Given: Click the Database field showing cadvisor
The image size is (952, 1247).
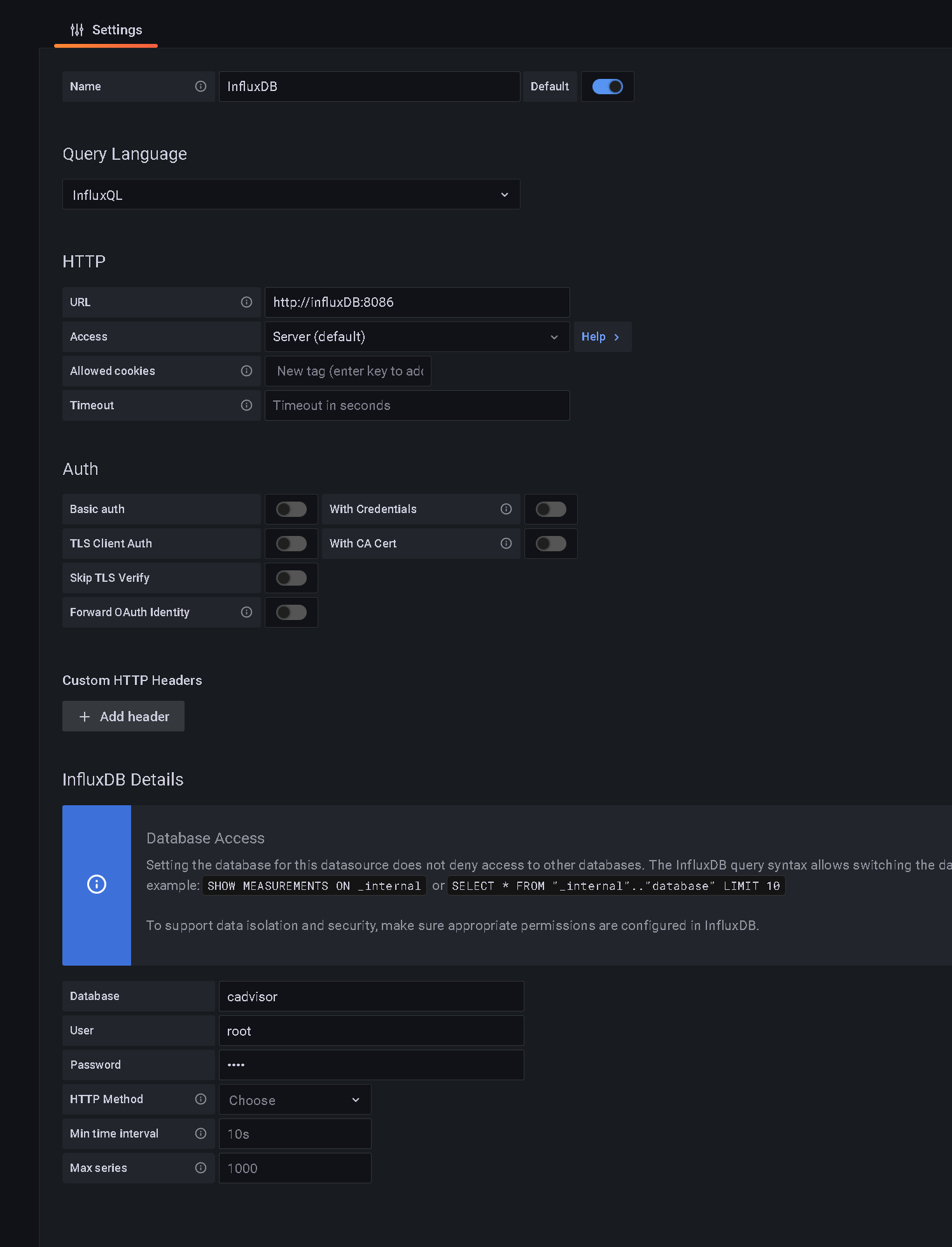Looking at the screenshot, I should (x=372, y=996).
